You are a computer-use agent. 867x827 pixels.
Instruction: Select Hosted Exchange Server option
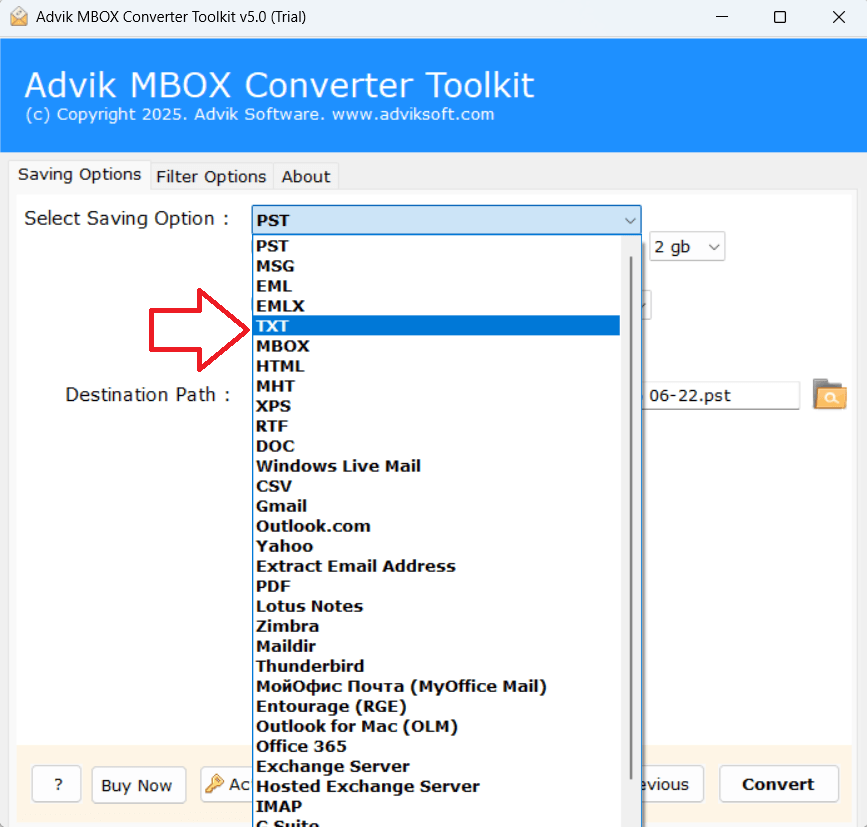[x=436, y=786]
